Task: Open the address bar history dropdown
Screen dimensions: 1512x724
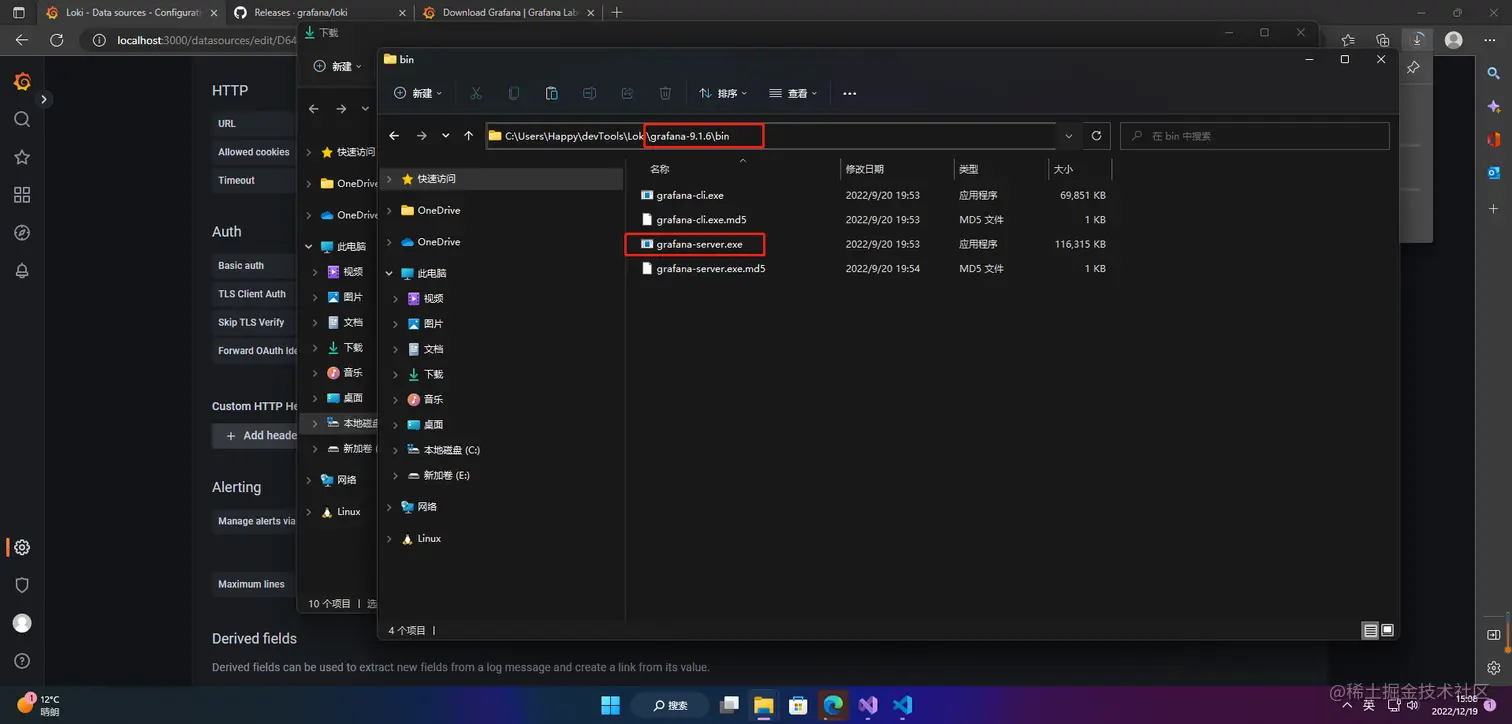Action: point(1069,136)
